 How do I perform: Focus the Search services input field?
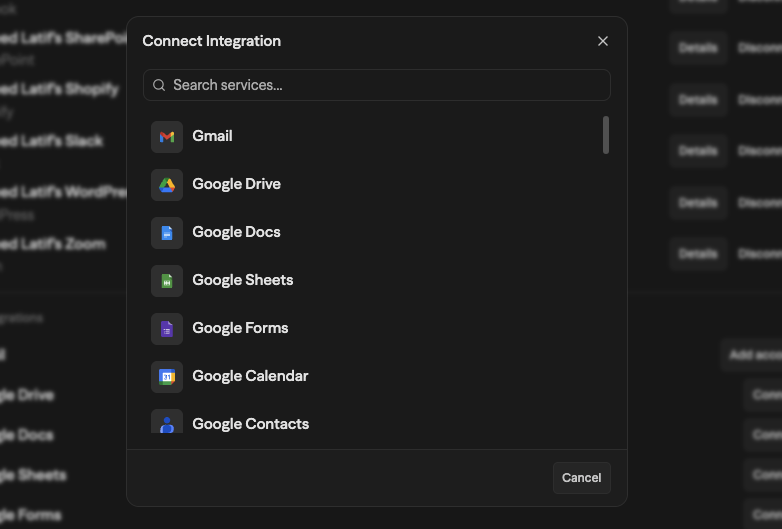377,85
